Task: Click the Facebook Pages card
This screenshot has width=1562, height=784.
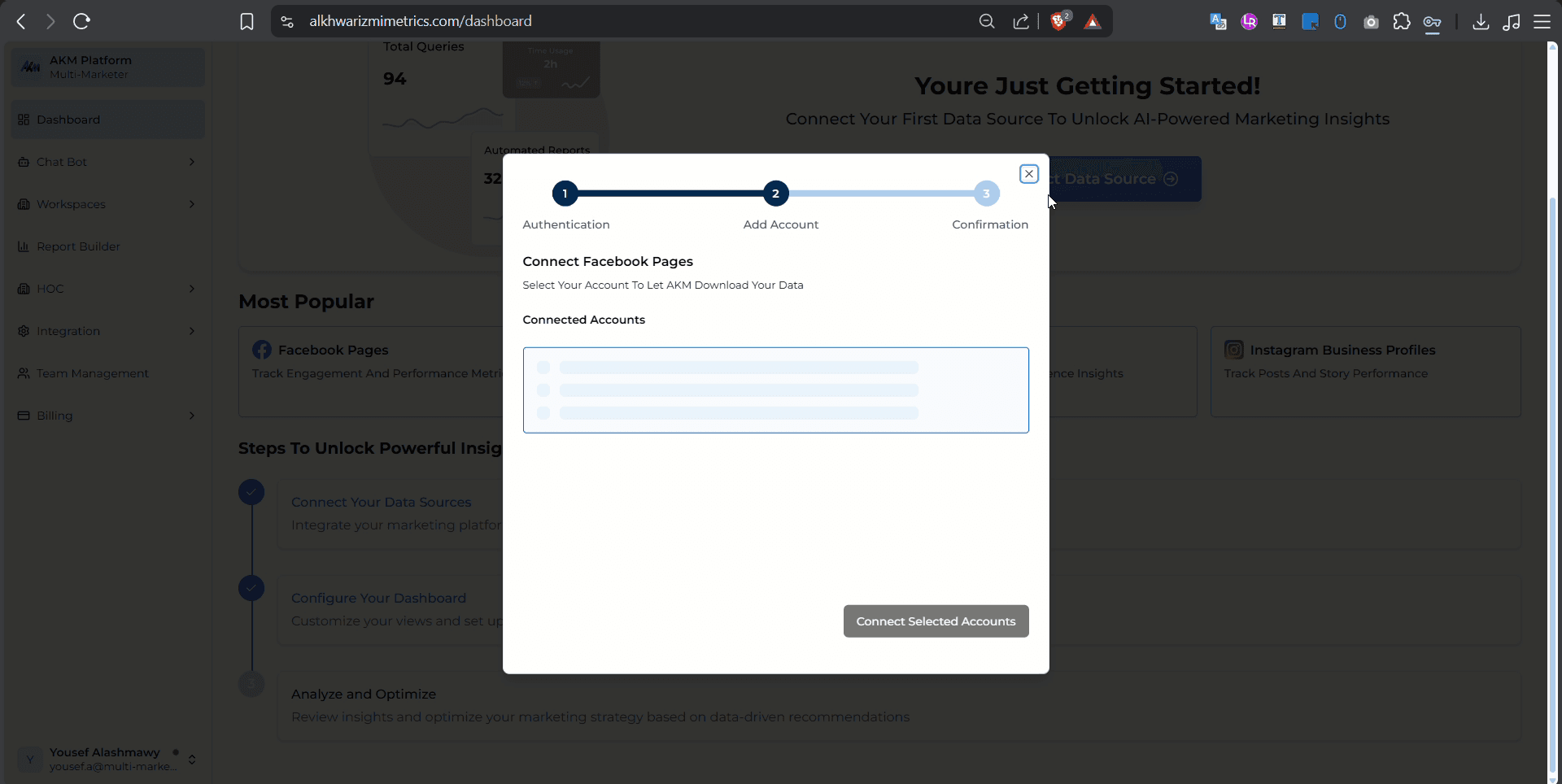Action: [x=370, y=372]
